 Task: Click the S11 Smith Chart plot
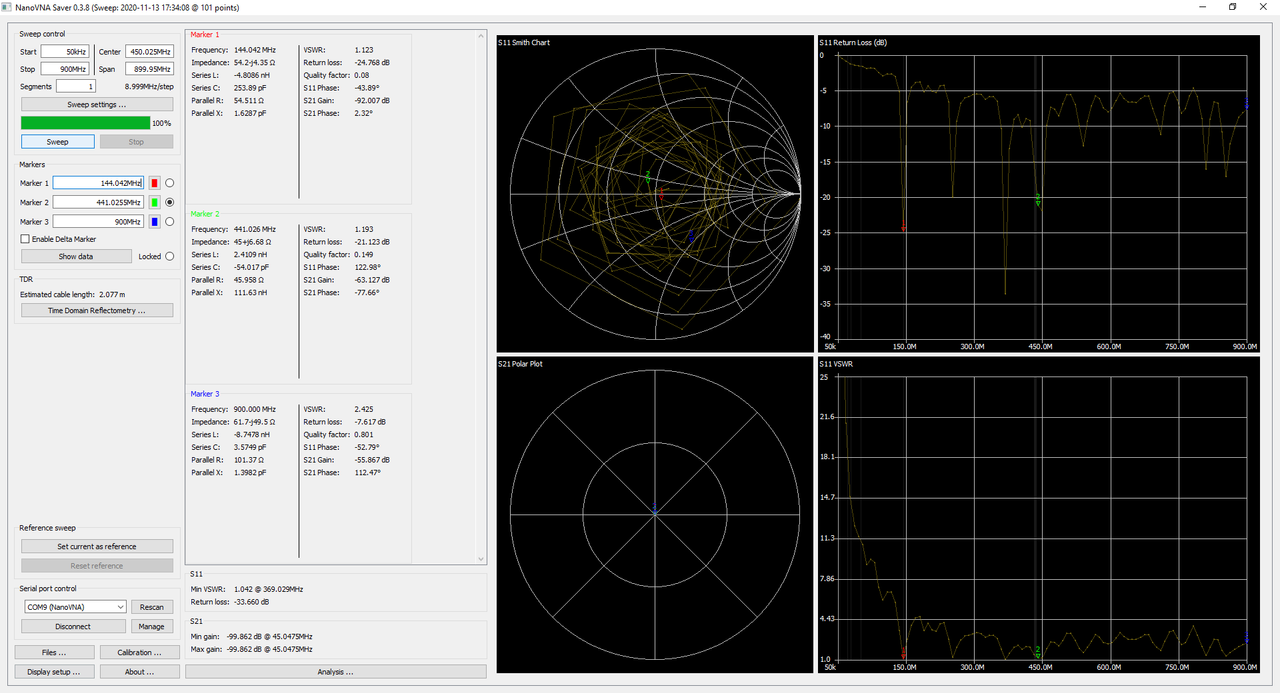(655, 194)
